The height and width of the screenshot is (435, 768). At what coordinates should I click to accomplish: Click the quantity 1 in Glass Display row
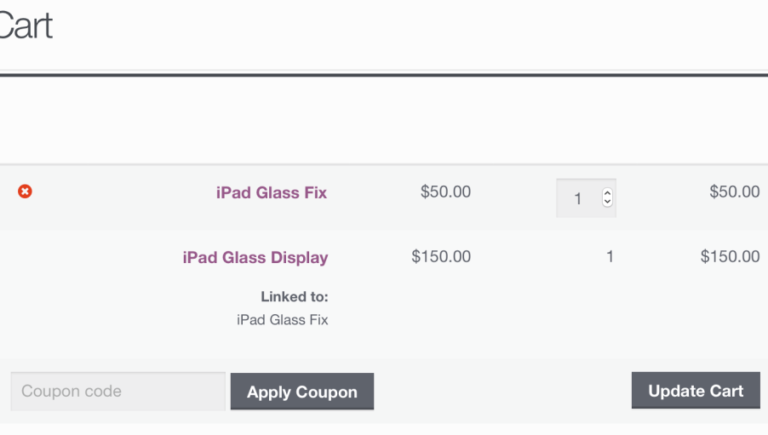(x=610, y=257)
